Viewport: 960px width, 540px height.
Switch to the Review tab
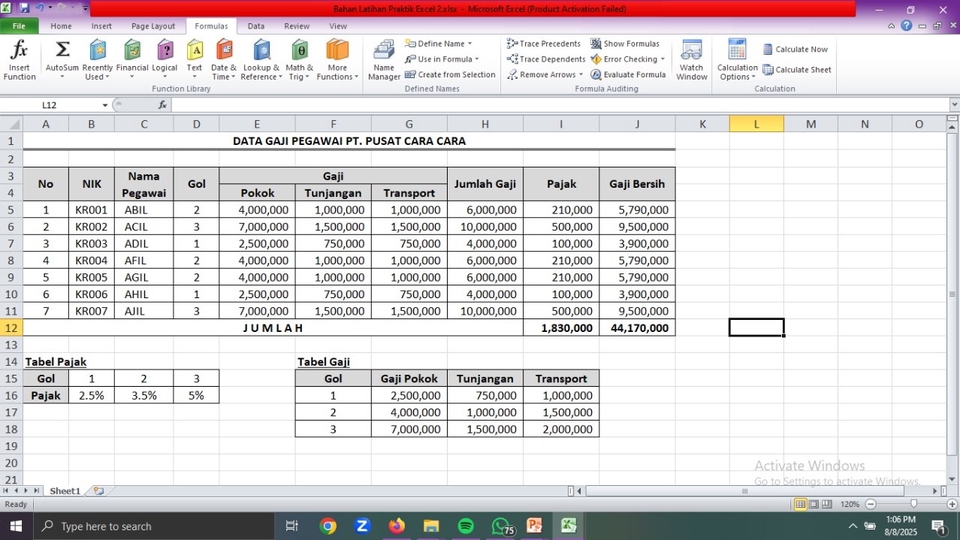coord(296,26)
